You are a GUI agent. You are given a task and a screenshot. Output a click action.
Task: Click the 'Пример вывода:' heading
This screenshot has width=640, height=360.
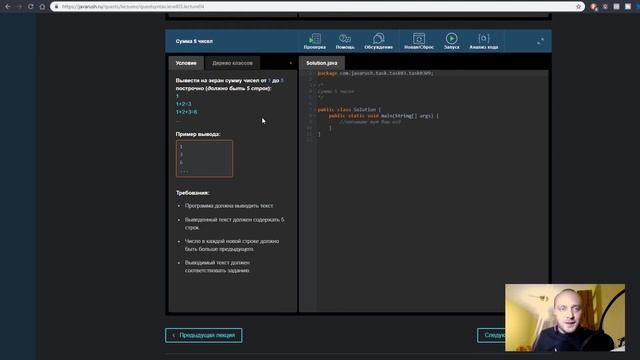[x=198, y=134]
